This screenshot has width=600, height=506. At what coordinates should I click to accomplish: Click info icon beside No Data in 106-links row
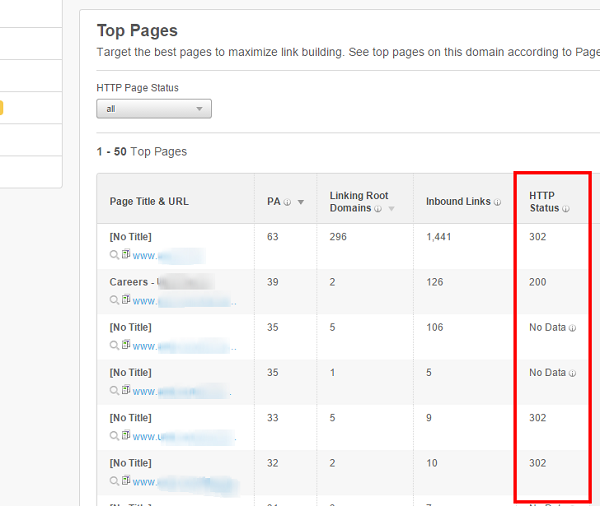coord(572,328)
